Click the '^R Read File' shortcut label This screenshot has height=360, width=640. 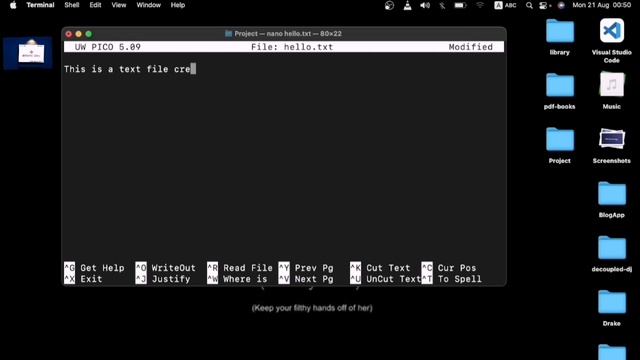click(240, 268)
